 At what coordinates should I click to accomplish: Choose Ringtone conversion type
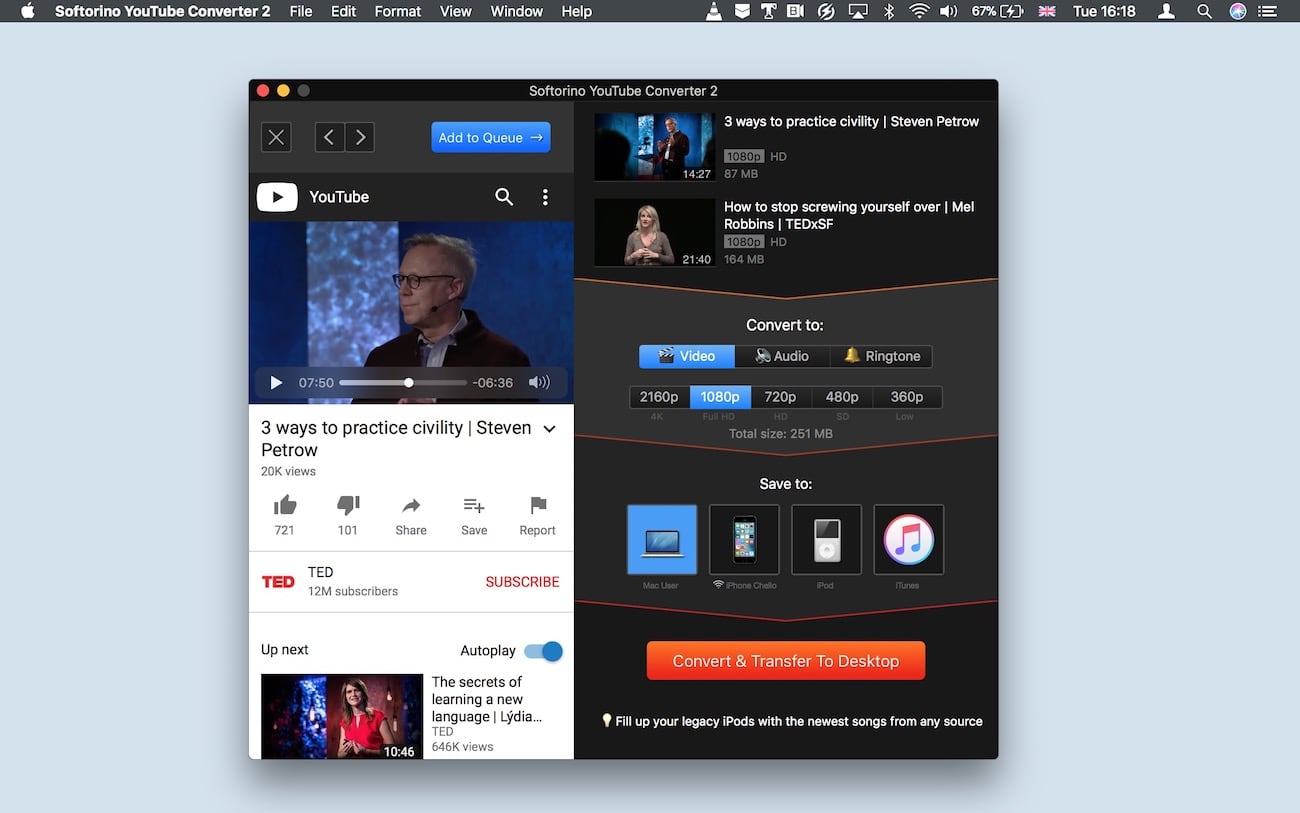(881, 356)
